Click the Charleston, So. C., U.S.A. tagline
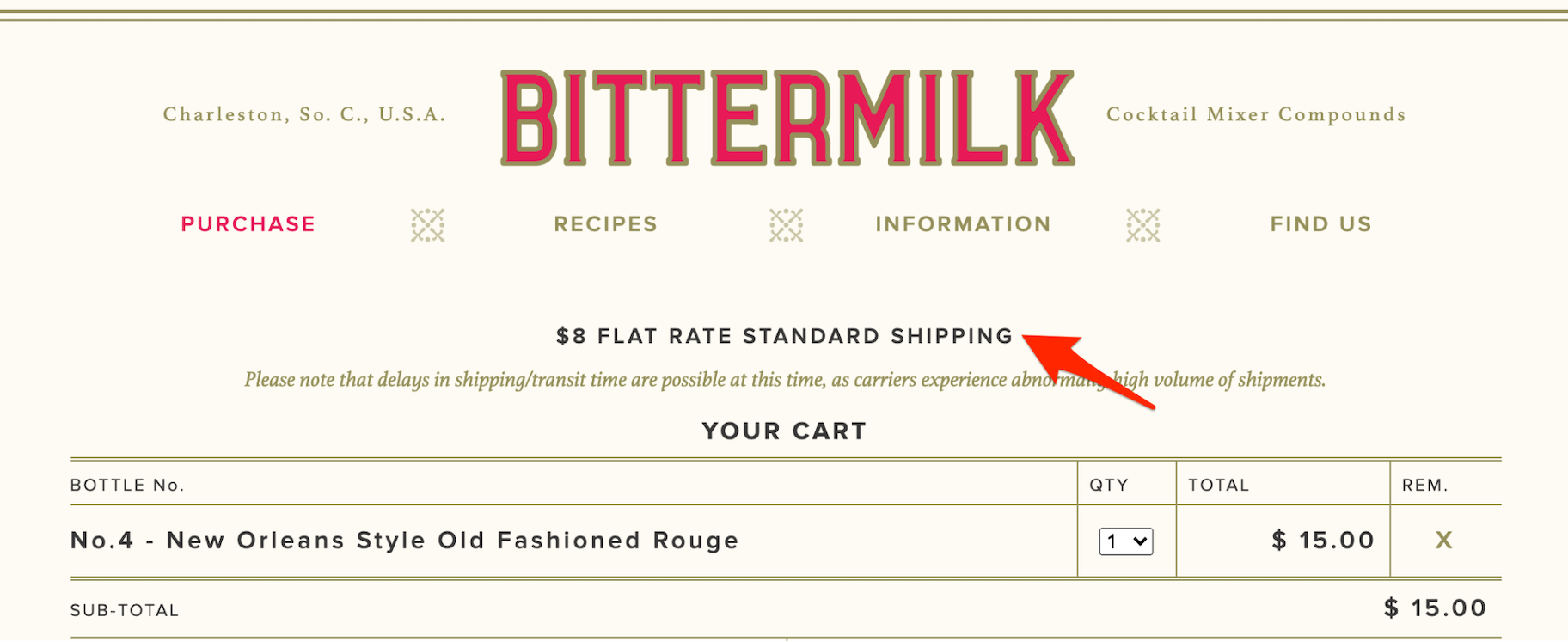Viewport: 1568px width, 642px height. 304,114
